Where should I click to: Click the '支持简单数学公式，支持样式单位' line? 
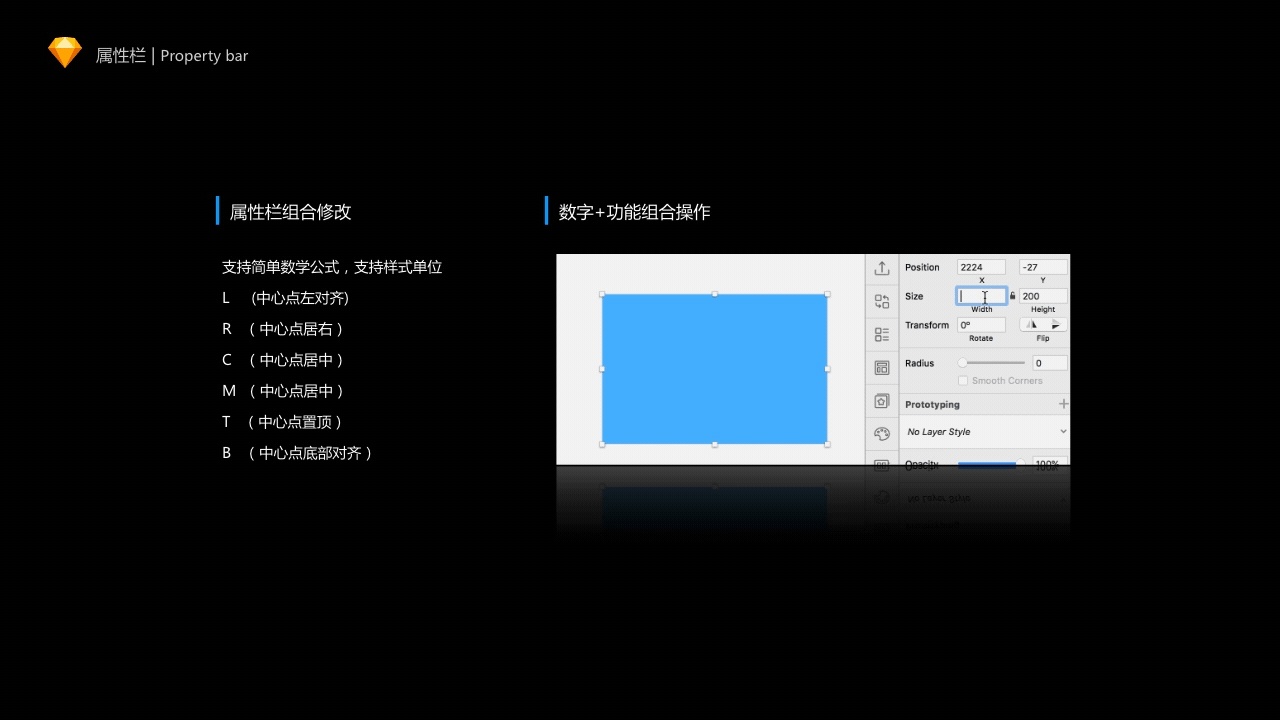[x=332, y=267]
